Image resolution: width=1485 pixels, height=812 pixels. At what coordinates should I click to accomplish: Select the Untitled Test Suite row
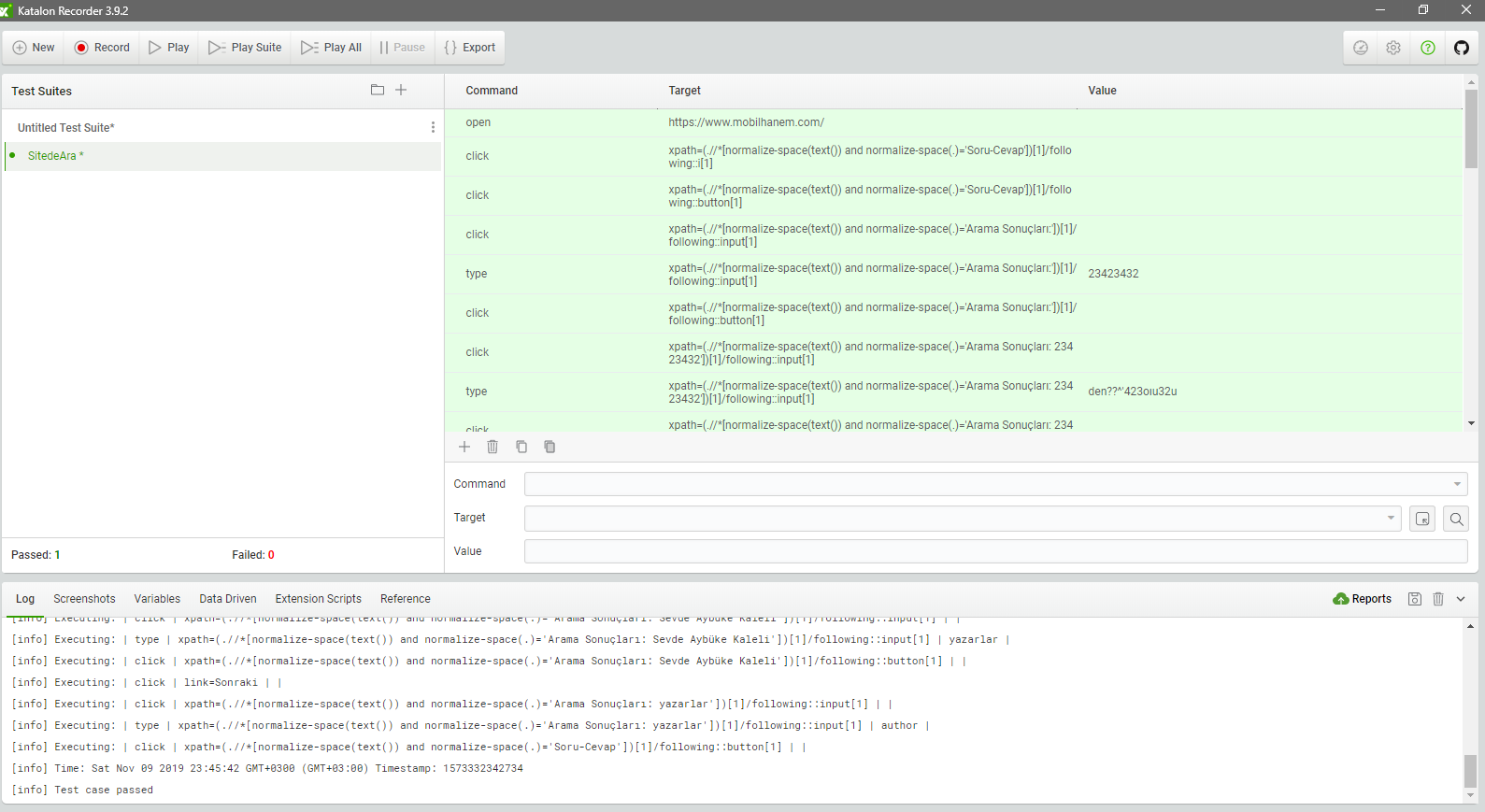222,127
